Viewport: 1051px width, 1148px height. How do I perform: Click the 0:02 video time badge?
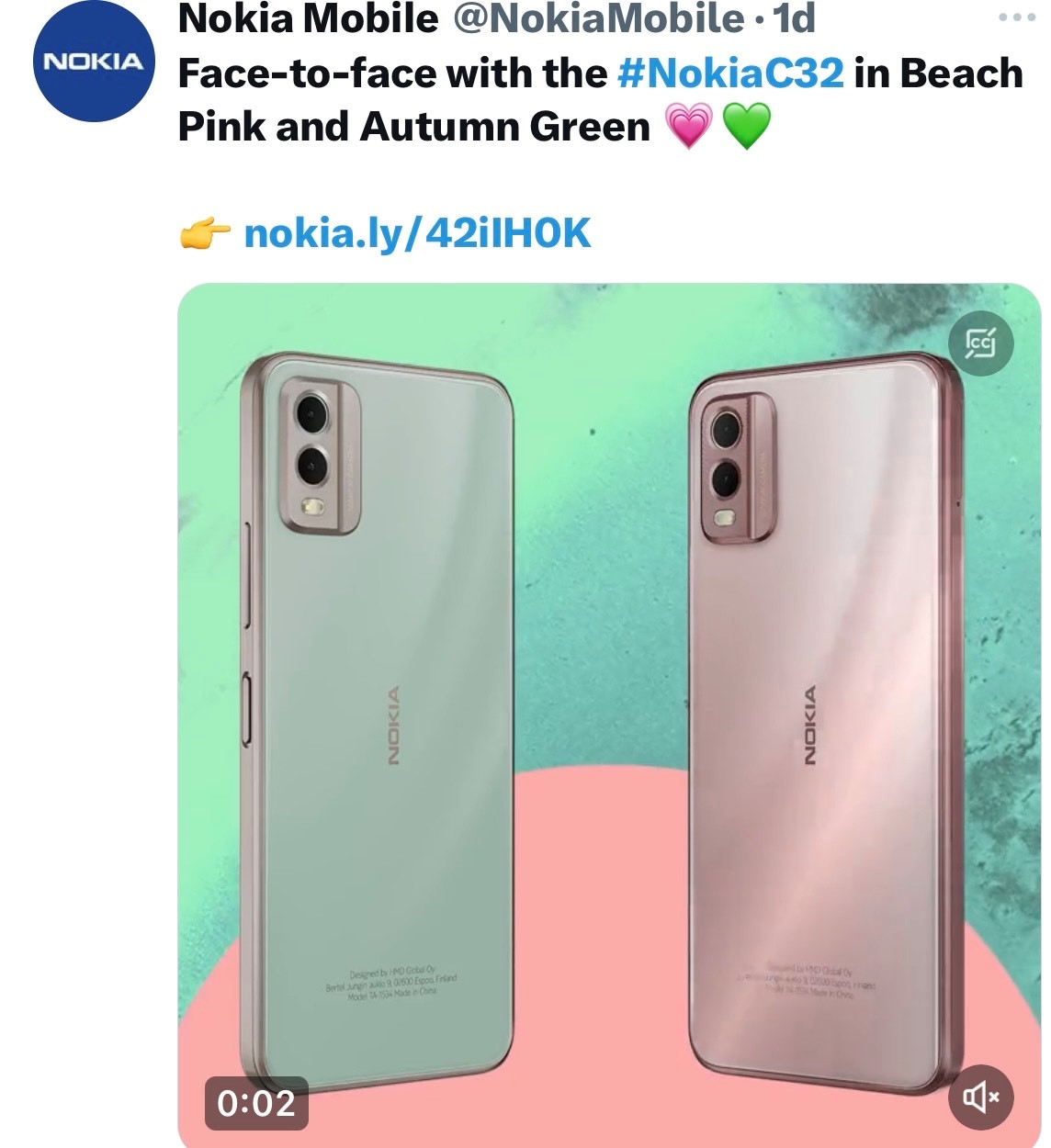pyautogui.click(x=256, y=1103)
